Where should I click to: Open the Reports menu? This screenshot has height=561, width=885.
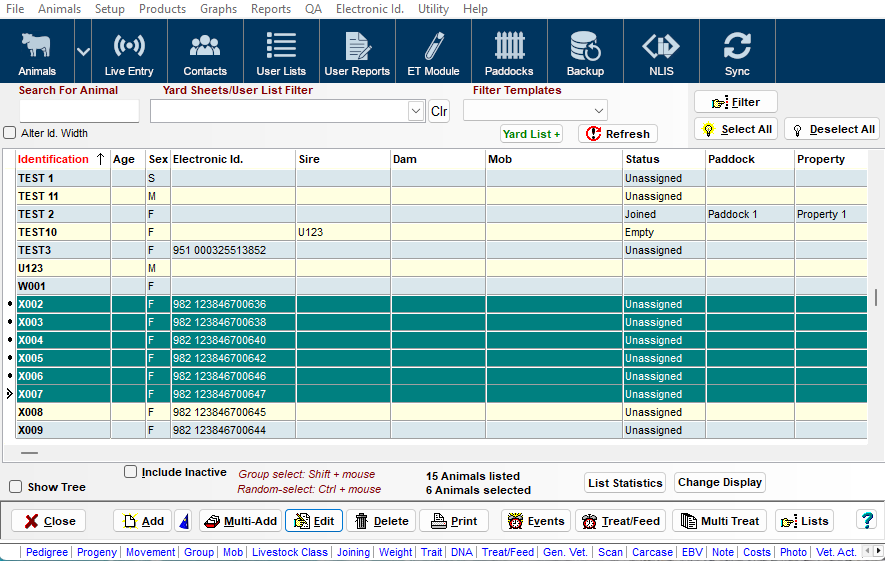271,9
